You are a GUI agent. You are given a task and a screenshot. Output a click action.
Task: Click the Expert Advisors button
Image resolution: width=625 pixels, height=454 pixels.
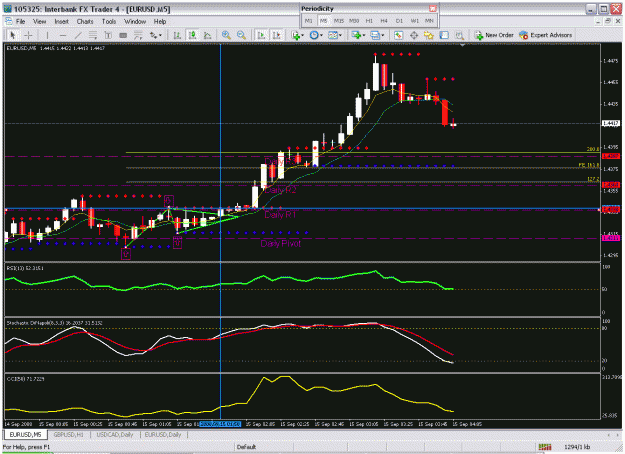click(x=545, y=35)
